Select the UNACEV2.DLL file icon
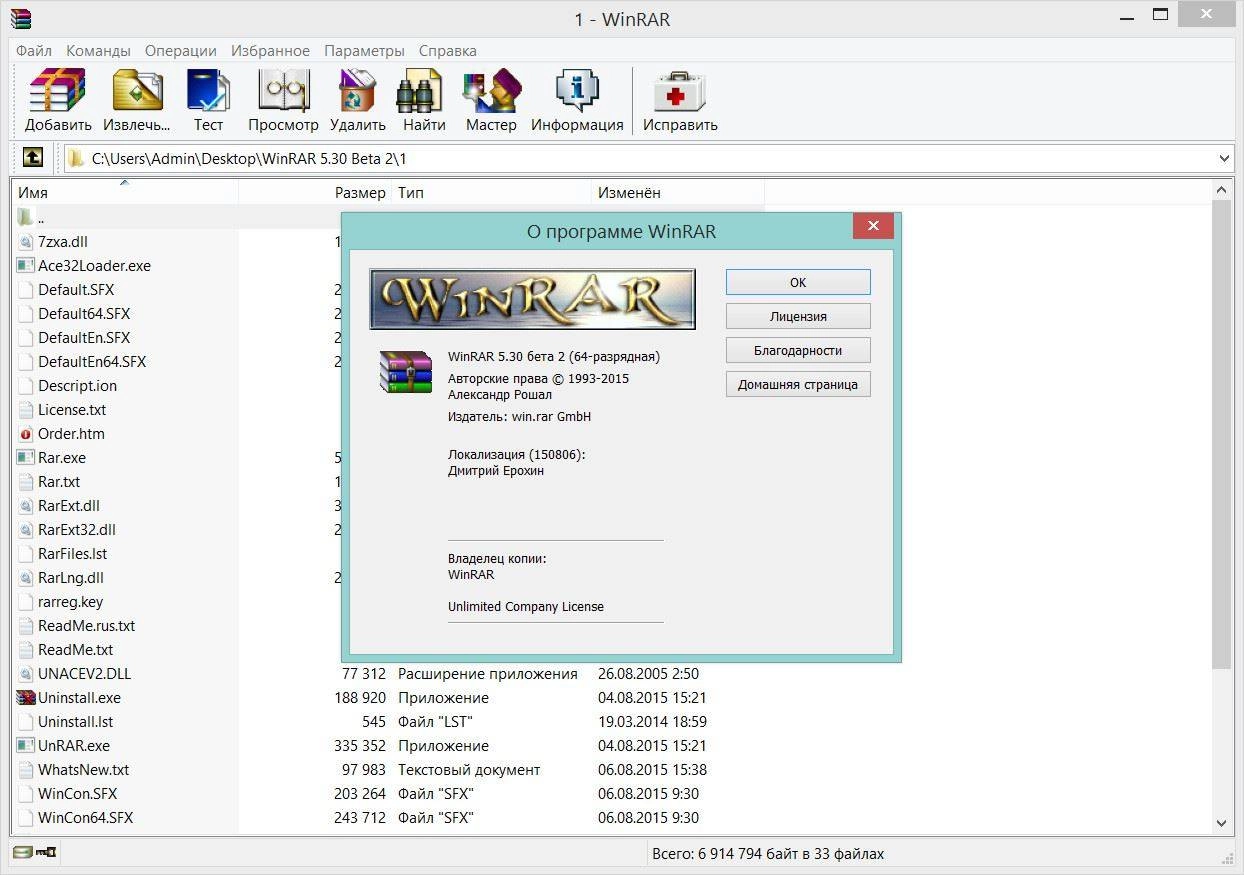This screenshot has height=875, width=1244. [x=26, y=674]
